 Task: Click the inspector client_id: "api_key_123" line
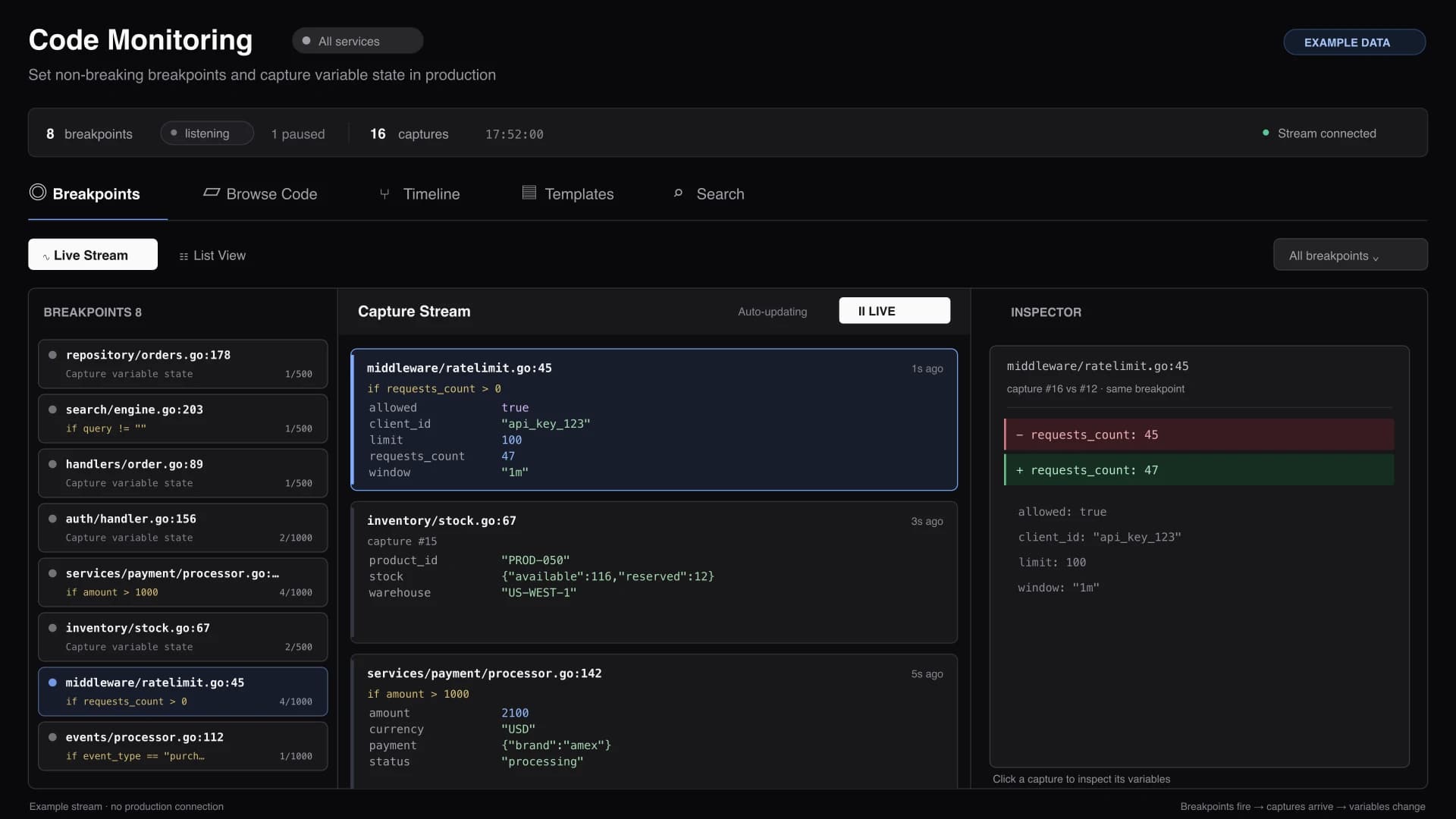pos(1100,537)
